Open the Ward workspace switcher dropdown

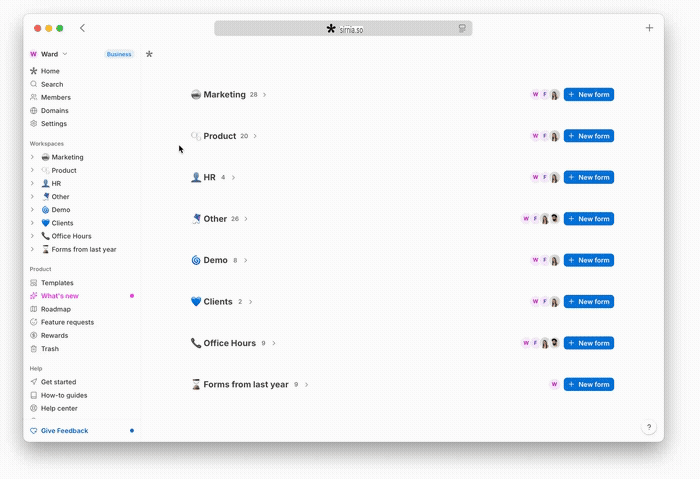click(x=48, y=54)
